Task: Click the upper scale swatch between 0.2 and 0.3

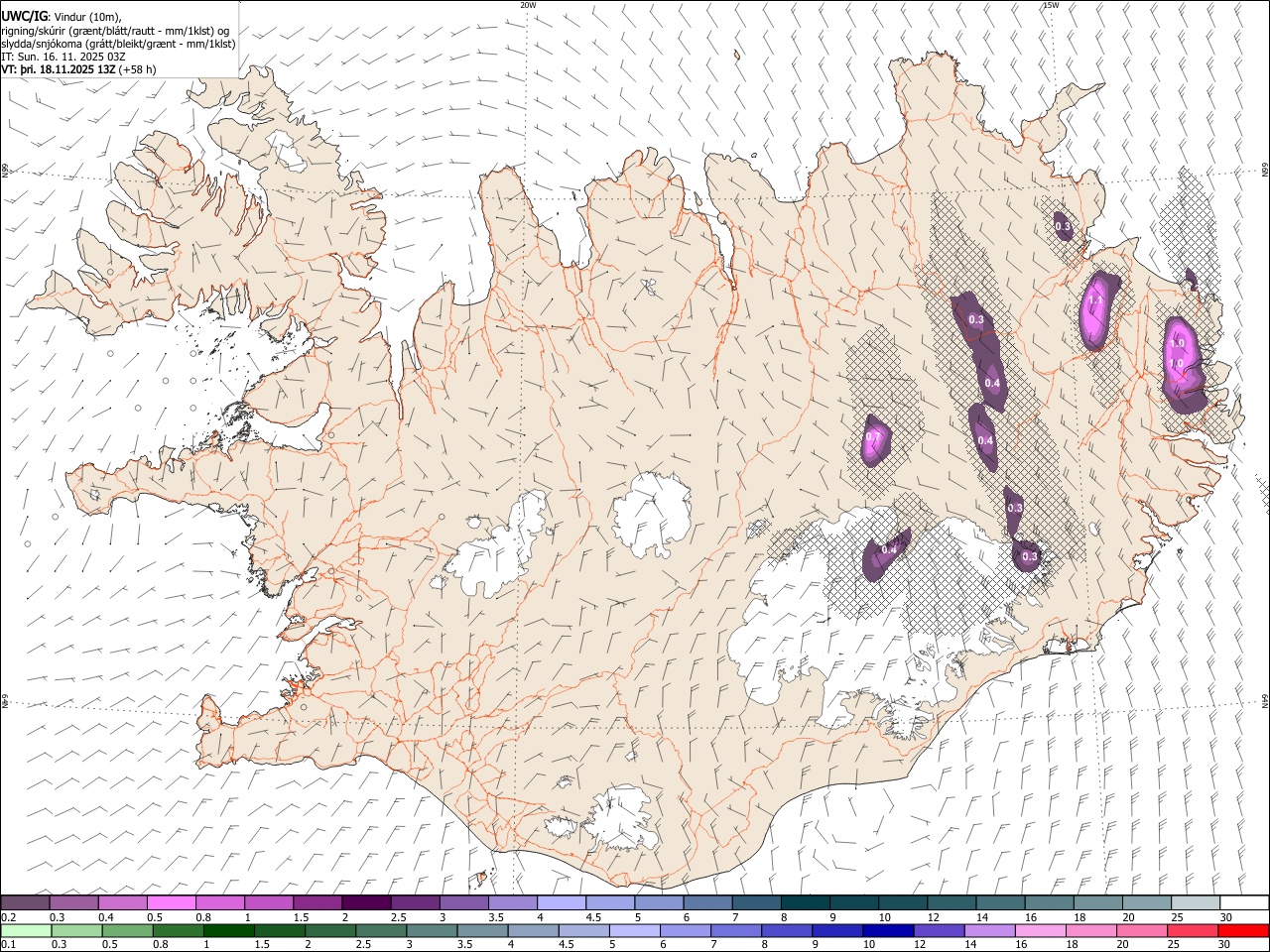Action: [x=26, y=902]
